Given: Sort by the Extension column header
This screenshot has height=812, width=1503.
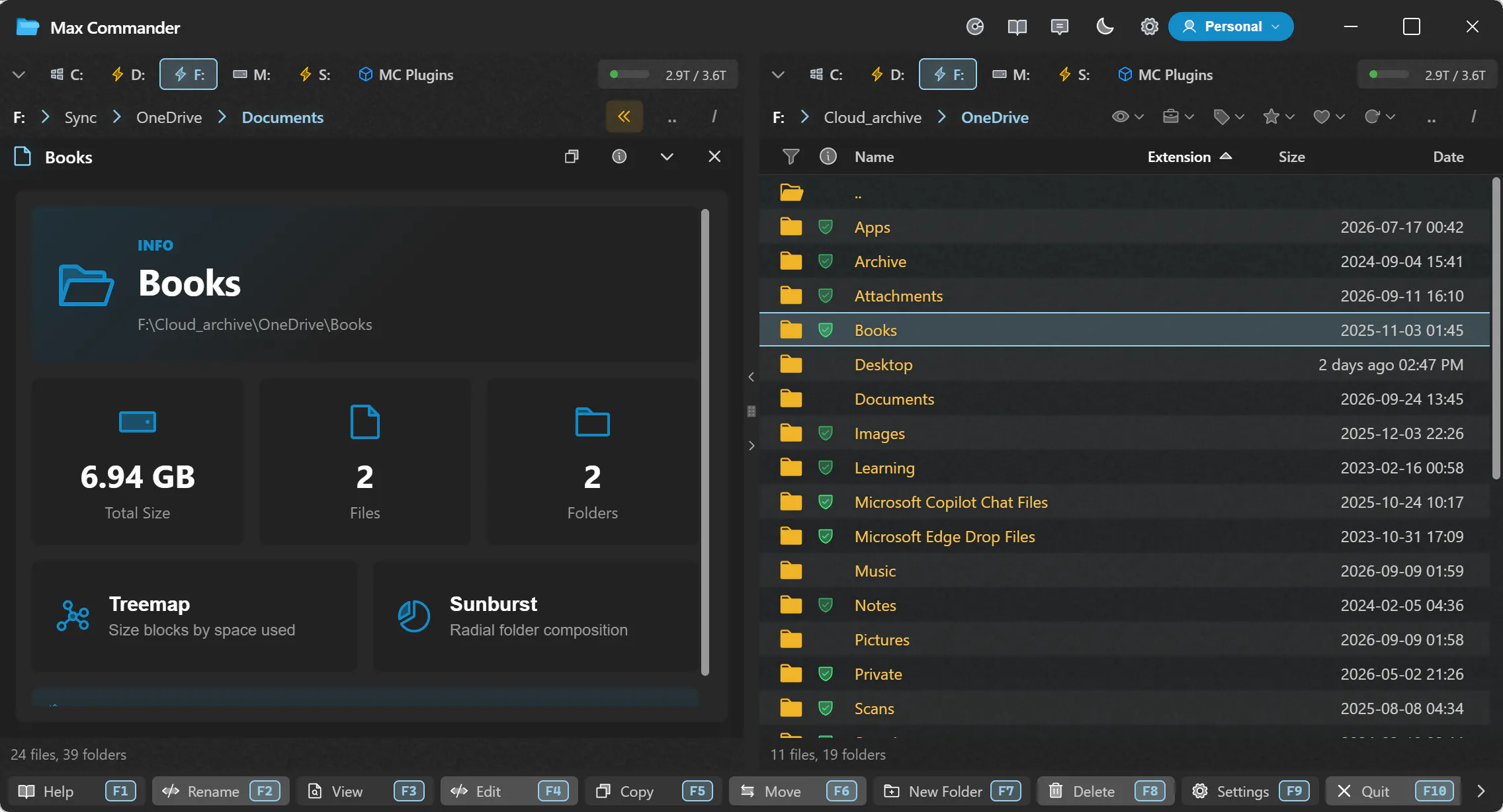Looking at the screenshot, I should pyautogui.click(x=1189, y=157).
